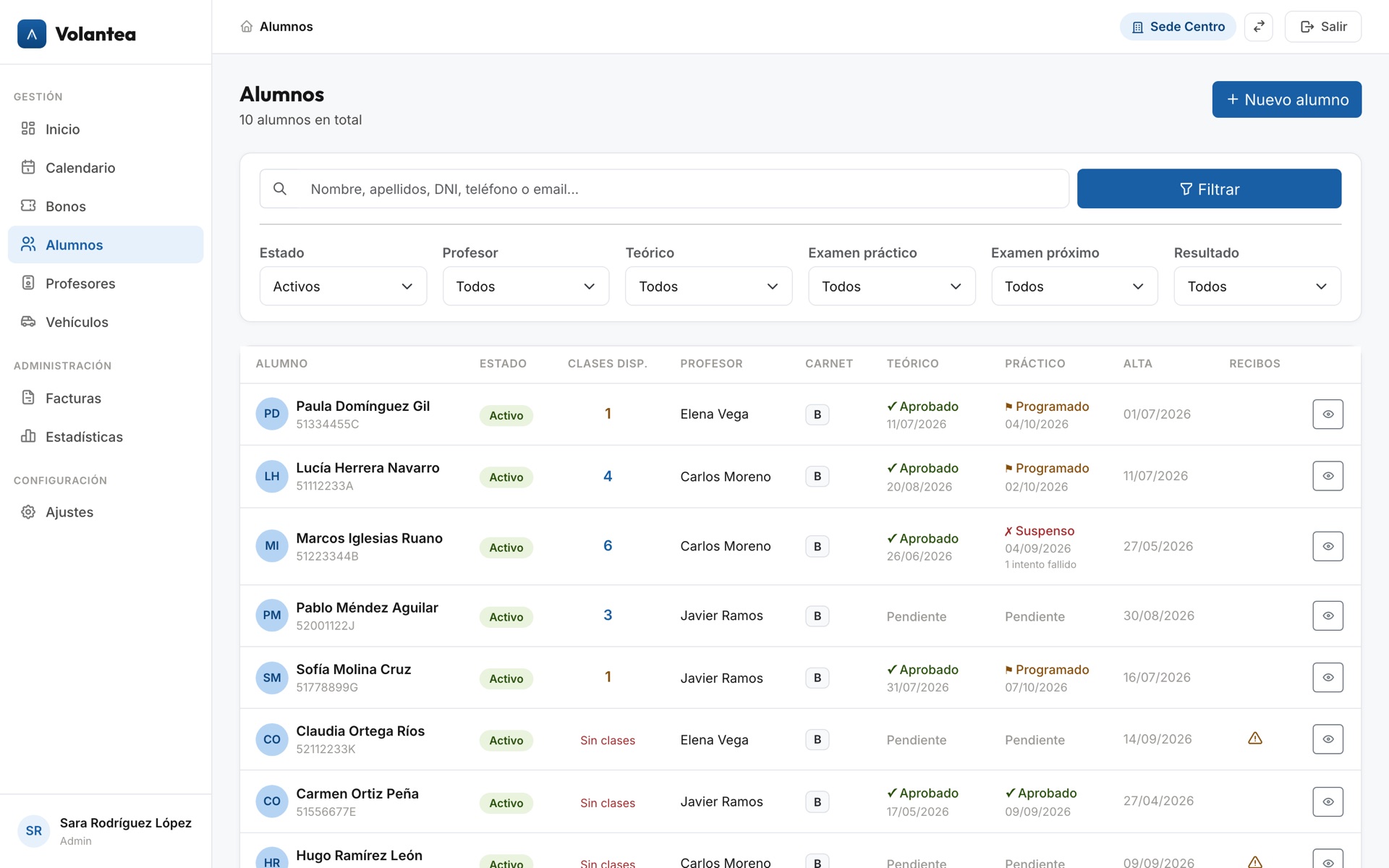Click Marcos Iglesias Ruano's Suspenso status
This screenshot has width=1389, height=868.
(x=1040, y=531)
